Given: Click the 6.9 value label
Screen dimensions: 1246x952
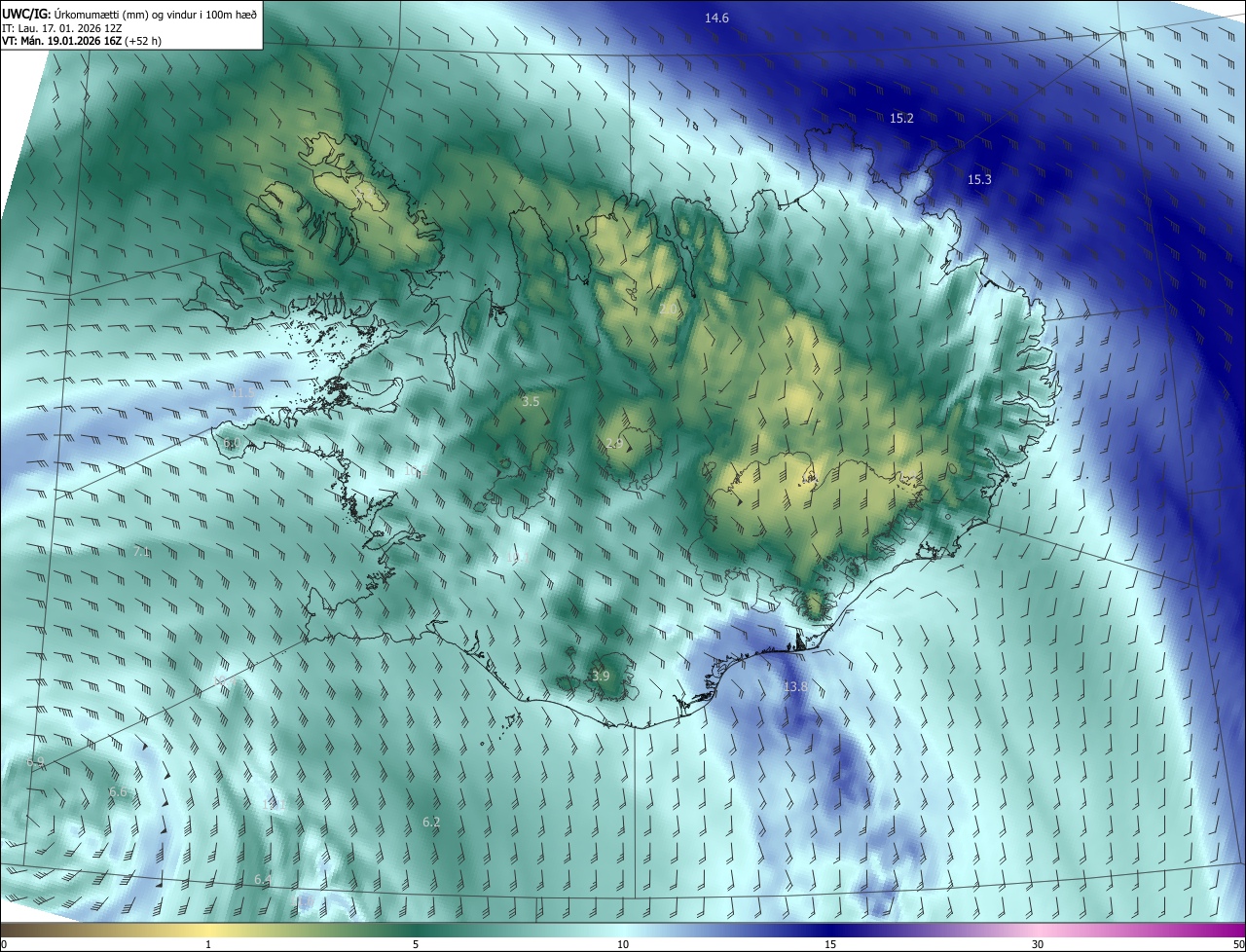Looking at the screenshot, I should pos(36,761).
